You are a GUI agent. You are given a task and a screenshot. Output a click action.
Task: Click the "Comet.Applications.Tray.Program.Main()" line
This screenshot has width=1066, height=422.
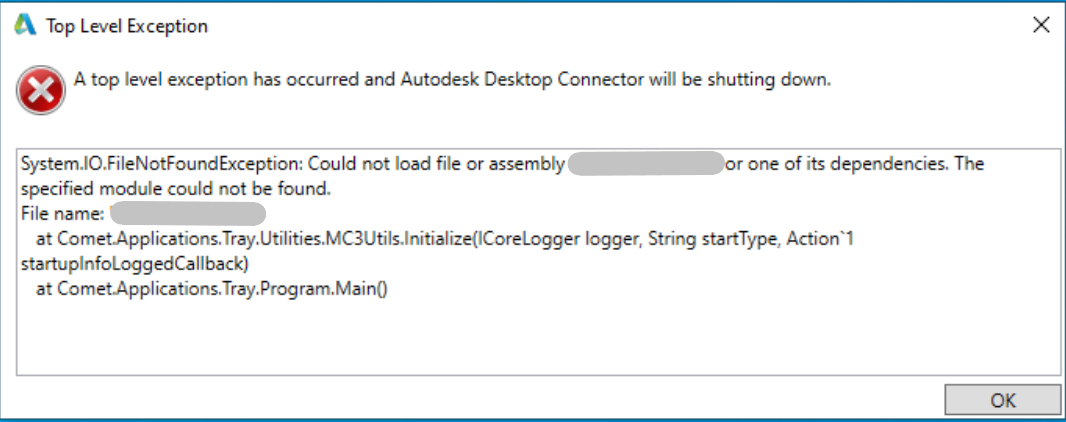pos(225,290)
